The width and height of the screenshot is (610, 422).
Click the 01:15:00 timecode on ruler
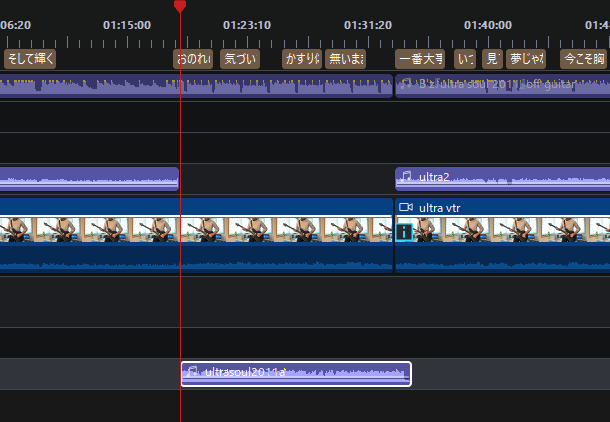pyautogui.click(x=127, y=23)
